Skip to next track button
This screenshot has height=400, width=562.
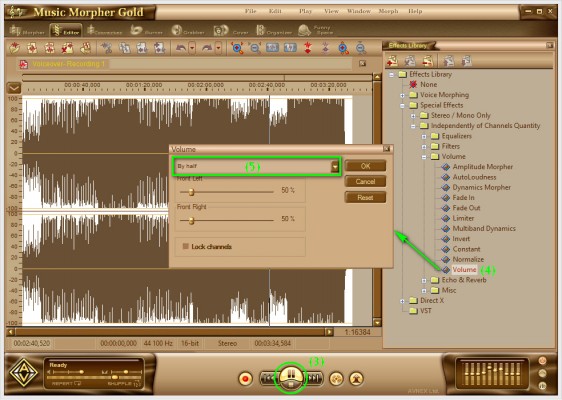(314, 378)
